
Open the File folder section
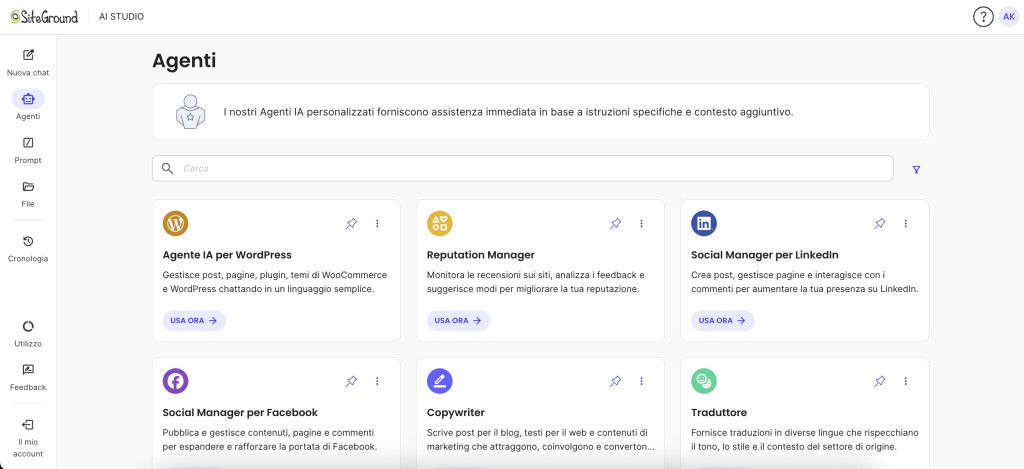coord(28,194)
